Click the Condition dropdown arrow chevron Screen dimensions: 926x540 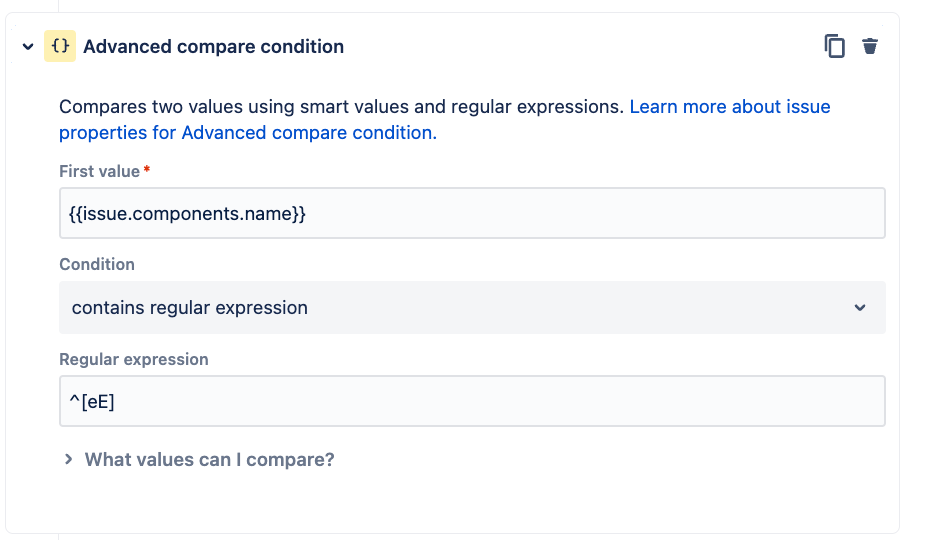[x=860, y=308]
